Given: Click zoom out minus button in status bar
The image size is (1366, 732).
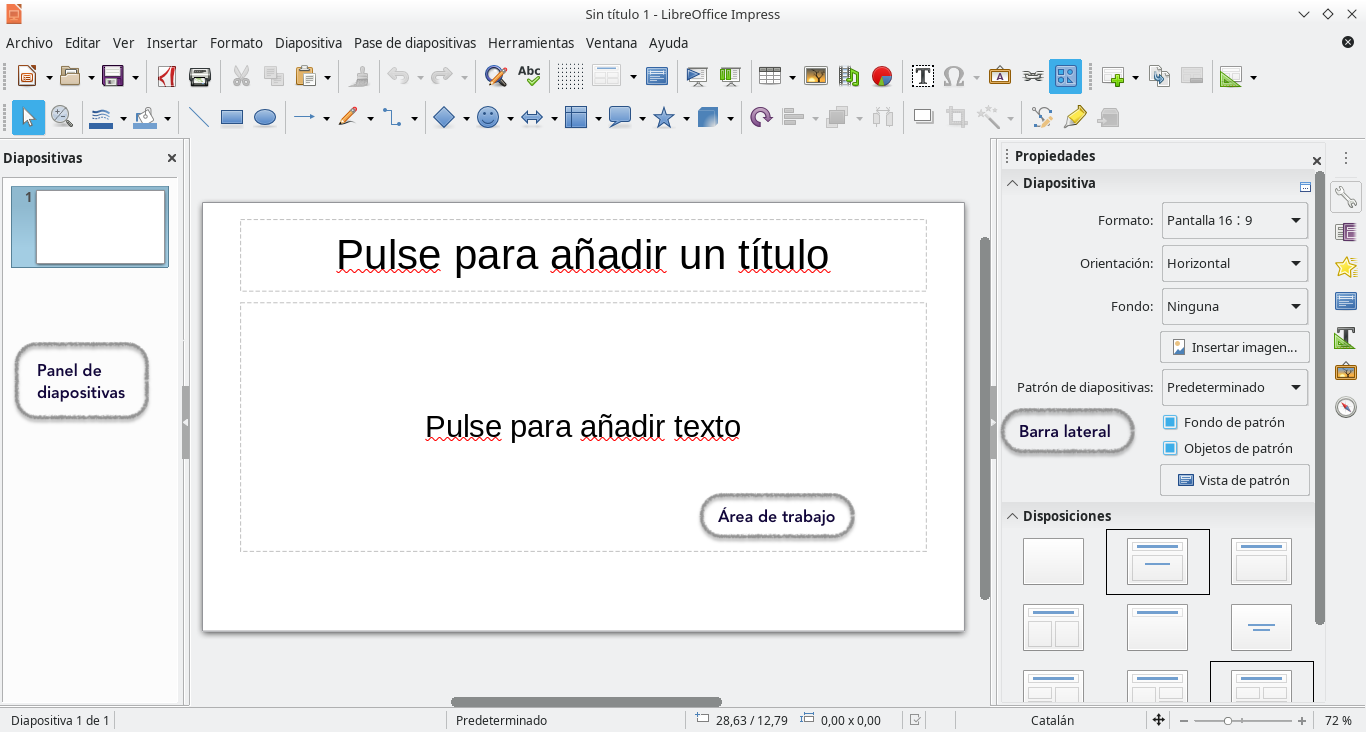Looking at the screenshot, I should 1183,720.
